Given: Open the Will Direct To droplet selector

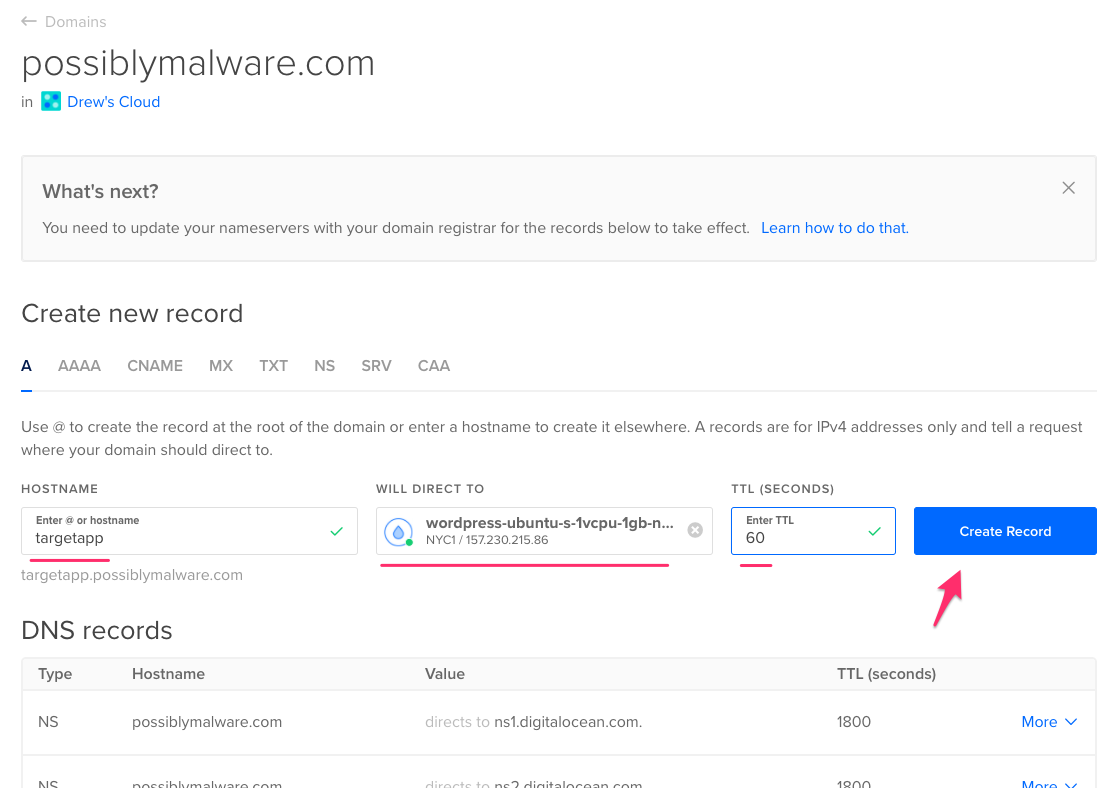Looking at the screenshot, I should (x=544, y=531).
